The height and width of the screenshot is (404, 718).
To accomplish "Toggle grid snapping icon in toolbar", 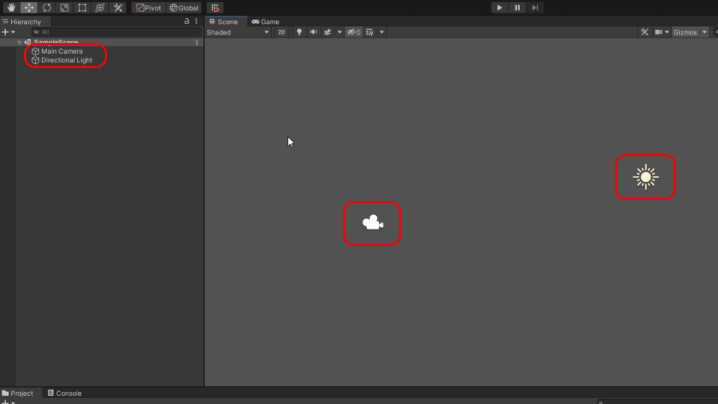I will tap(215, 8).
